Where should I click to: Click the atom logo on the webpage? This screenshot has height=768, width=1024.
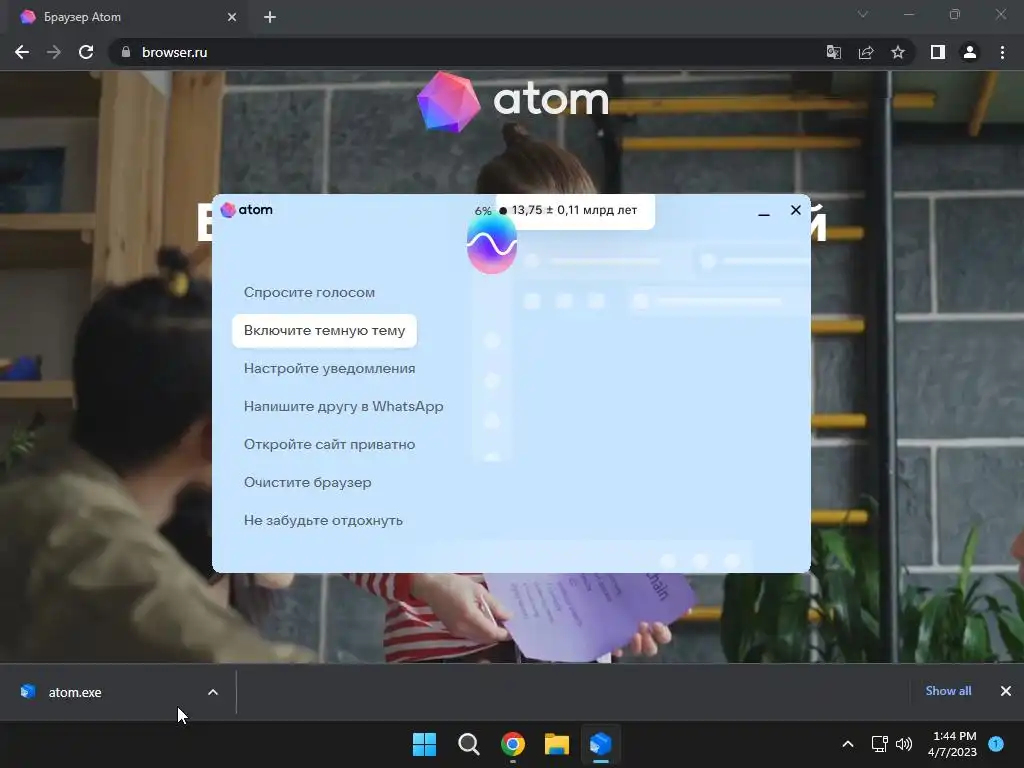pyautogui.click(x=513, y=101)
